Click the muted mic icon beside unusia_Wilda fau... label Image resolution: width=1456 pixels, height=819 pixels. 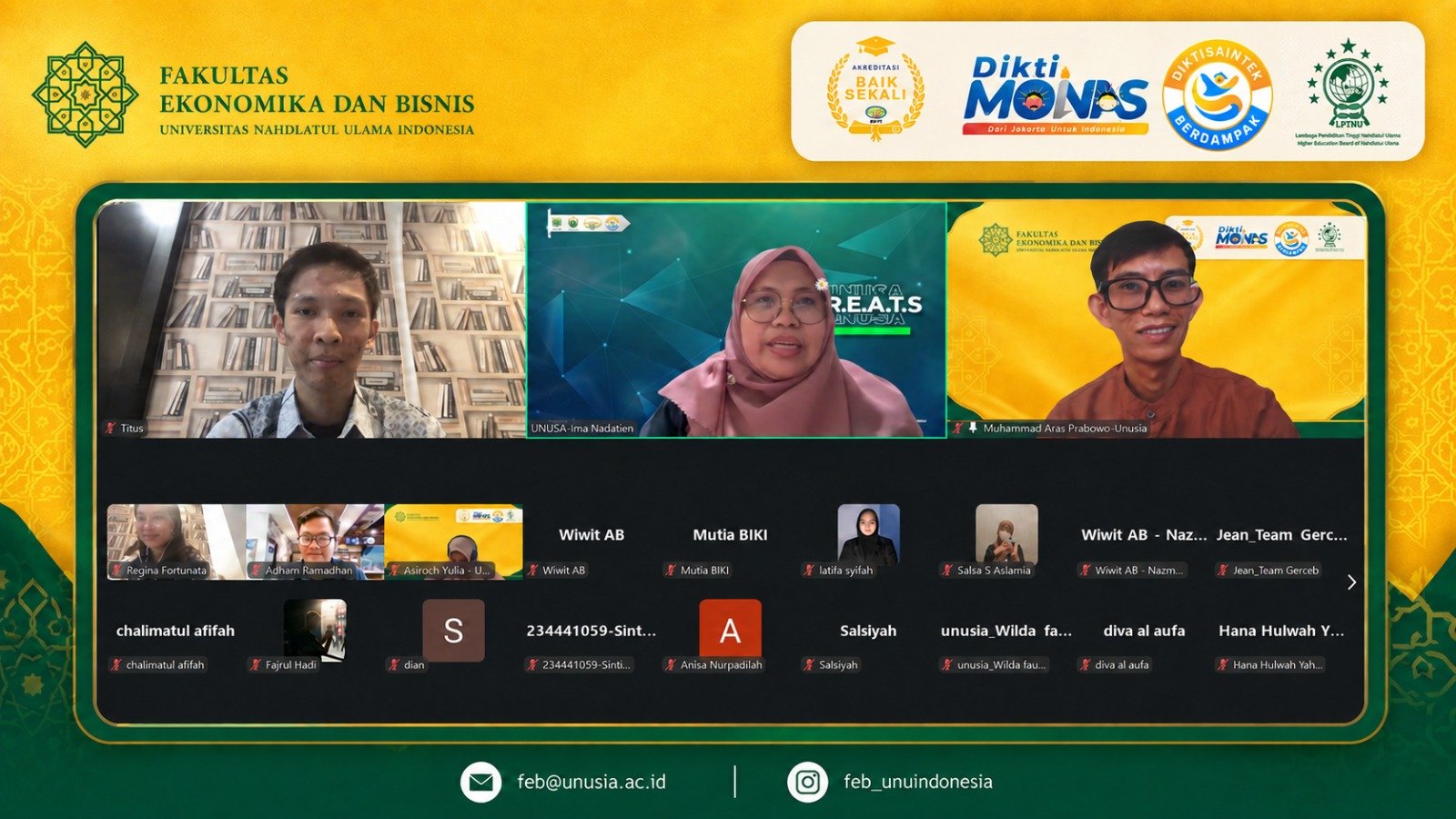(x=947, y=665)
